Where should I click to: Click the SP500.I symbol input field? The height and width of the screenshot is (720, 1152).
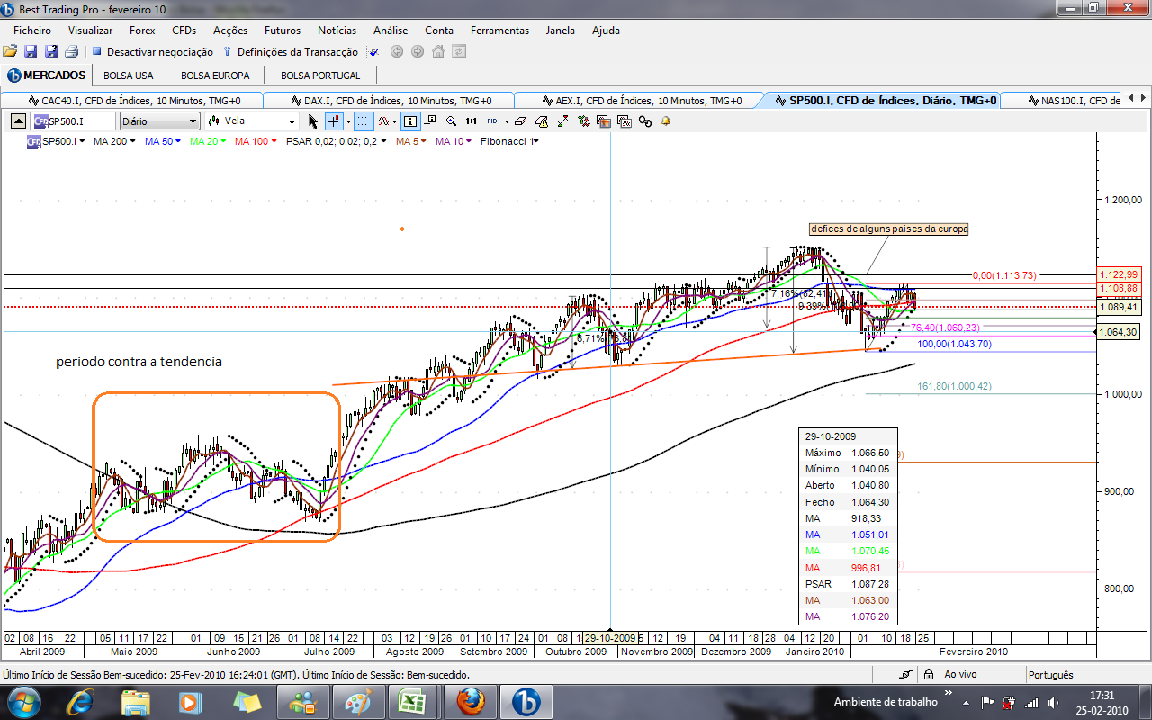(x=73, y=121)
